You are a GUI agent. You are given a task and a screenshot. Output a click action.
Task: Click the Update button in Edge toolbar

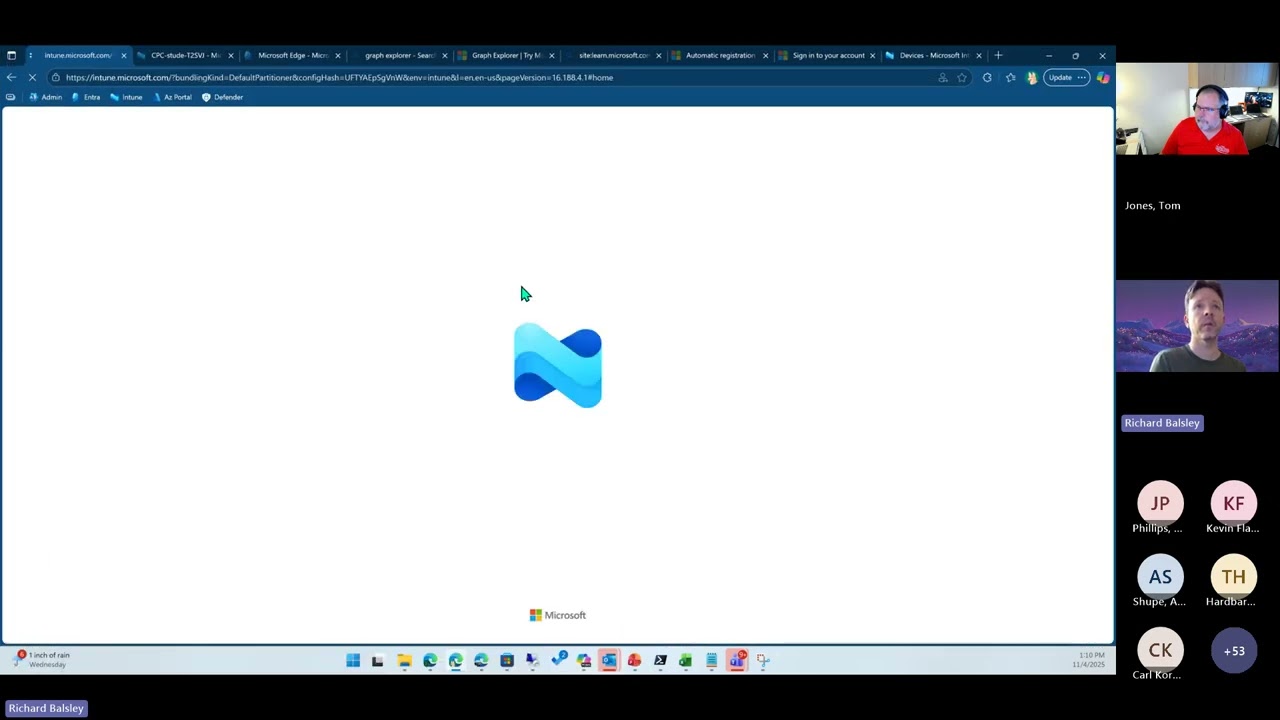(x=1065, y=77)
